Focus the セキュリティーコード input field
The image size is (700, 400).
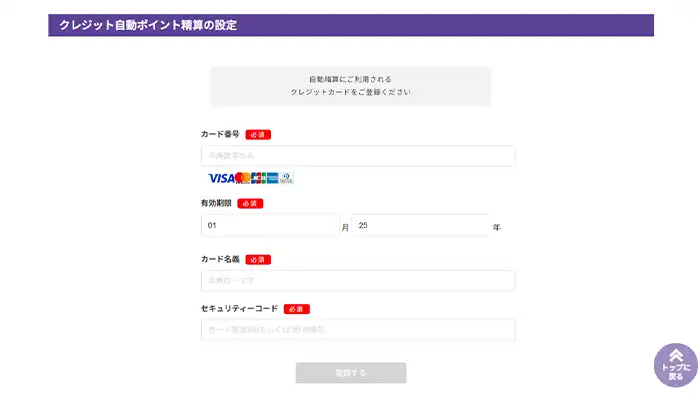click(358, 330)
